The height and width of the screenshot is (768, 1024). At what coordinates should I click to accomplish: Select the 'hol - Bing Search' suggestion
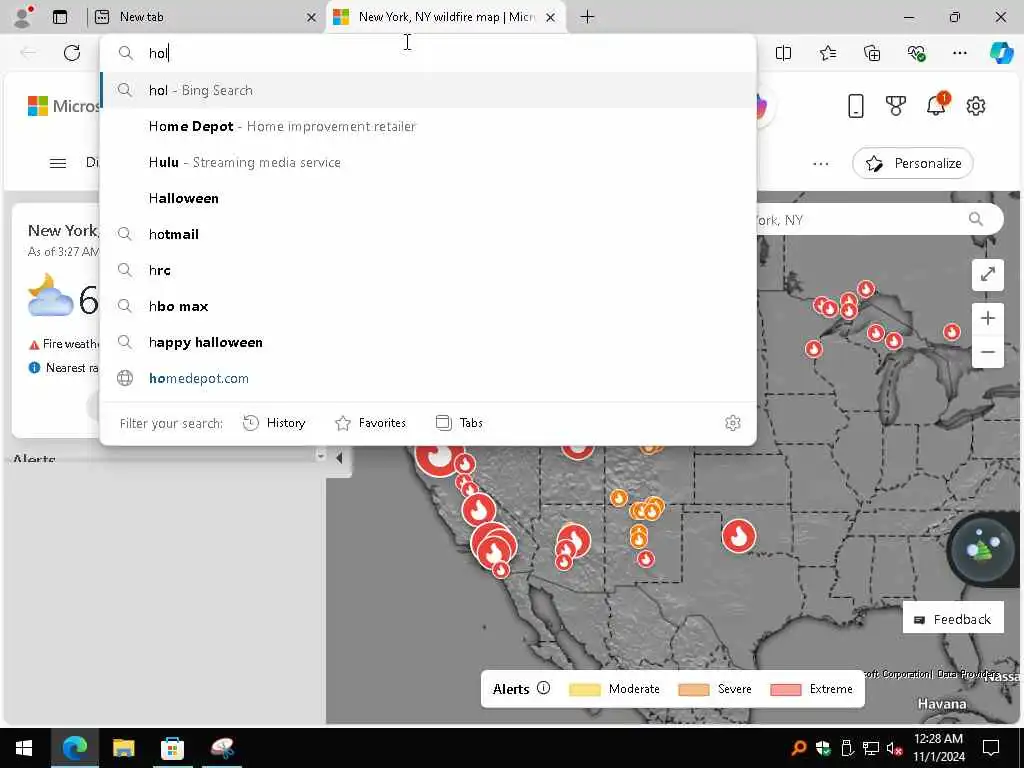click(x=428, y=90)
